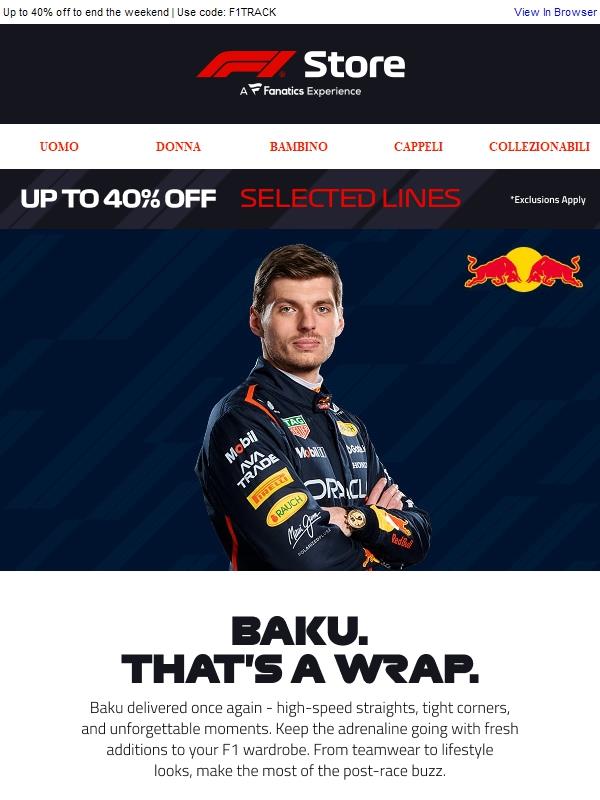This screenshot has width=600, height=800.
Task: Click the Baku That's A Wrap headline
Action: point(300,650)
